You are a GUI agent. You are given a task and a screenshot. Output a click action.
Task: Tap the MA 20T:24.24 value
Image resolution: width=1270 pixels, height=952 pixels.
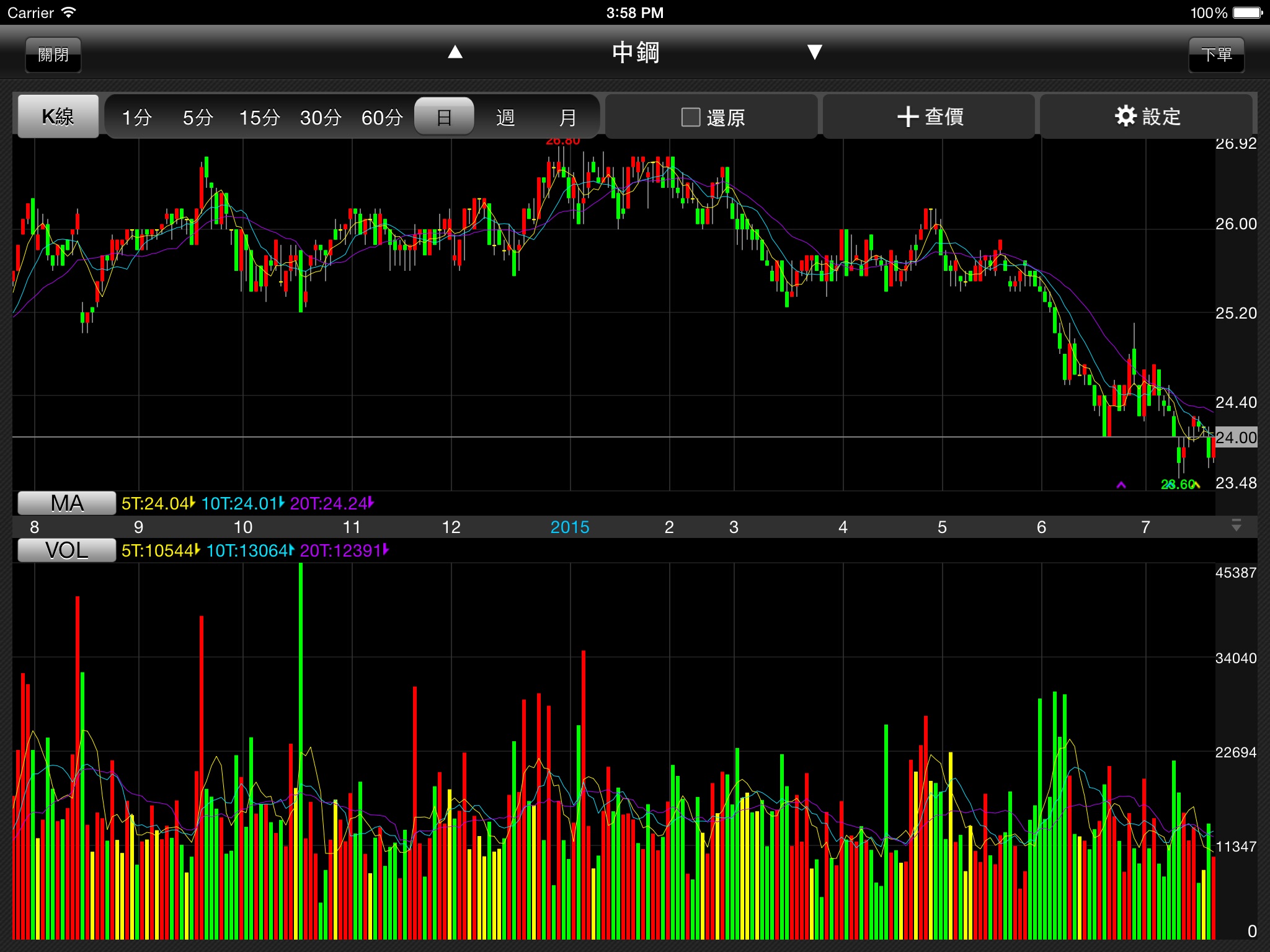(332, 503)
